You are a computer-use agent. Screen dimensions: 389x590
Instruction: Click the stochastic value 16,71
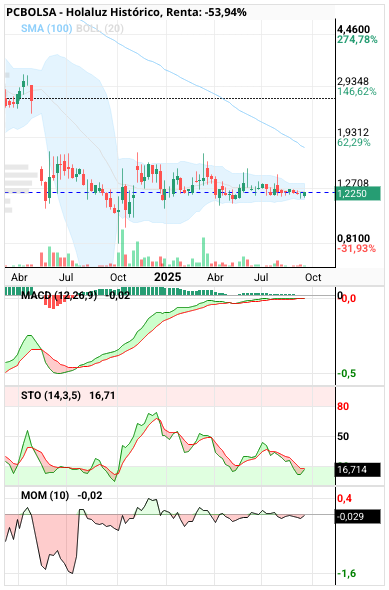(x=102, y=396)
